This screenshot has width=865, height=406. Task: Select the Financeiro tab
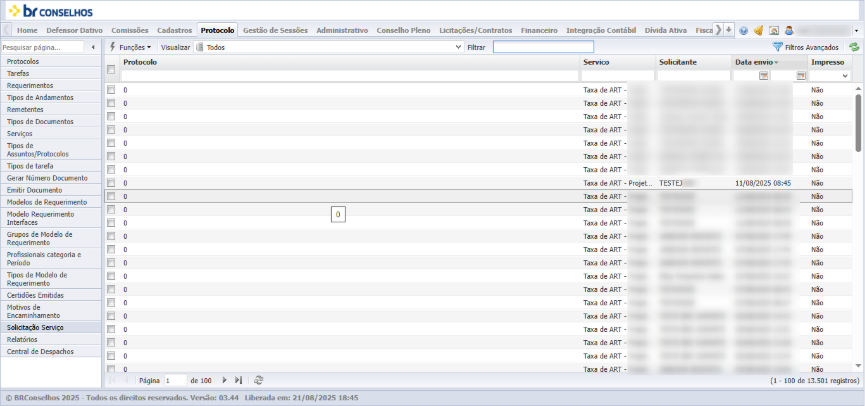tap(539, 30)
